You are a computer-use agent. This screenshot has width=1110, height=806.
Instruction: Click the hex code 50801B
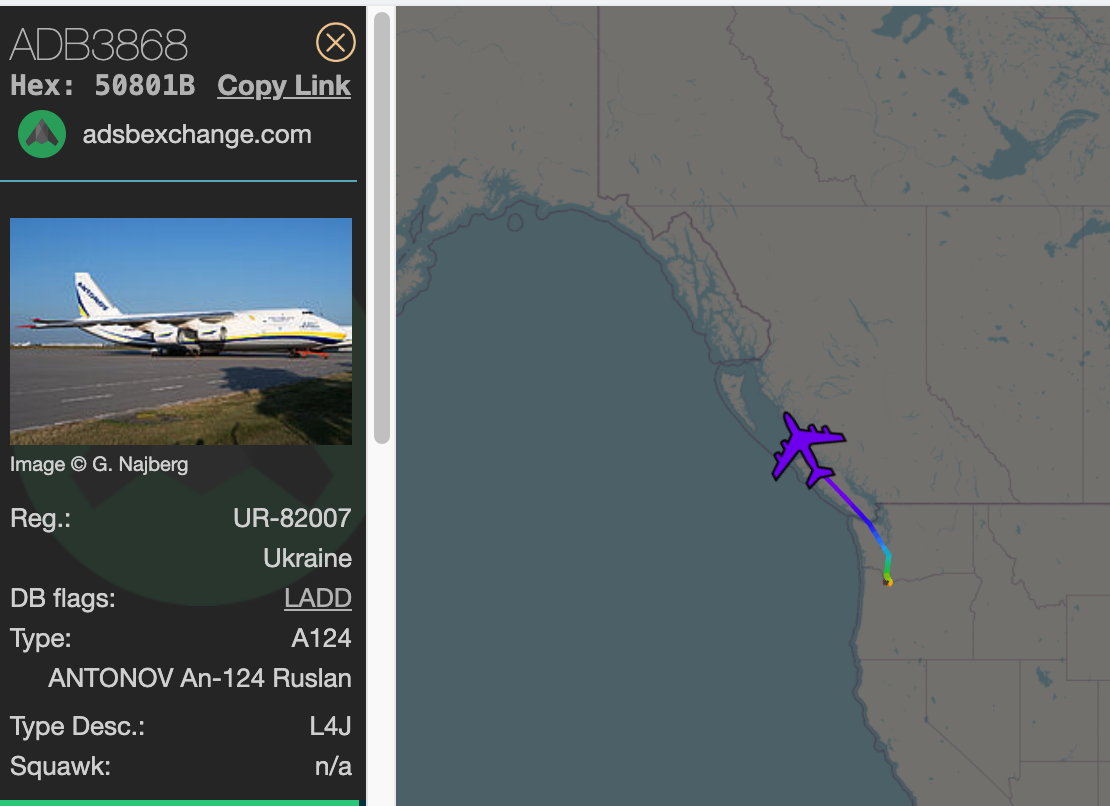click(x=144, y=86)
